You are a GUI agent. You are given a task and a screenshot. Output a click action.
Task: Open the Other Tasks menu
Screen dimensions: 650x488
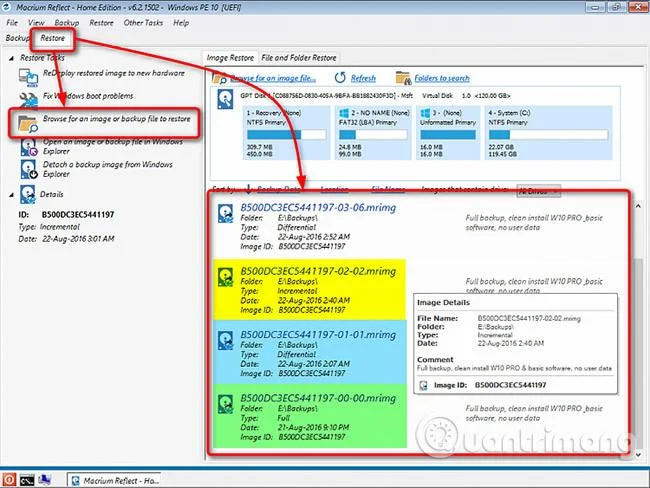(143, 23)
